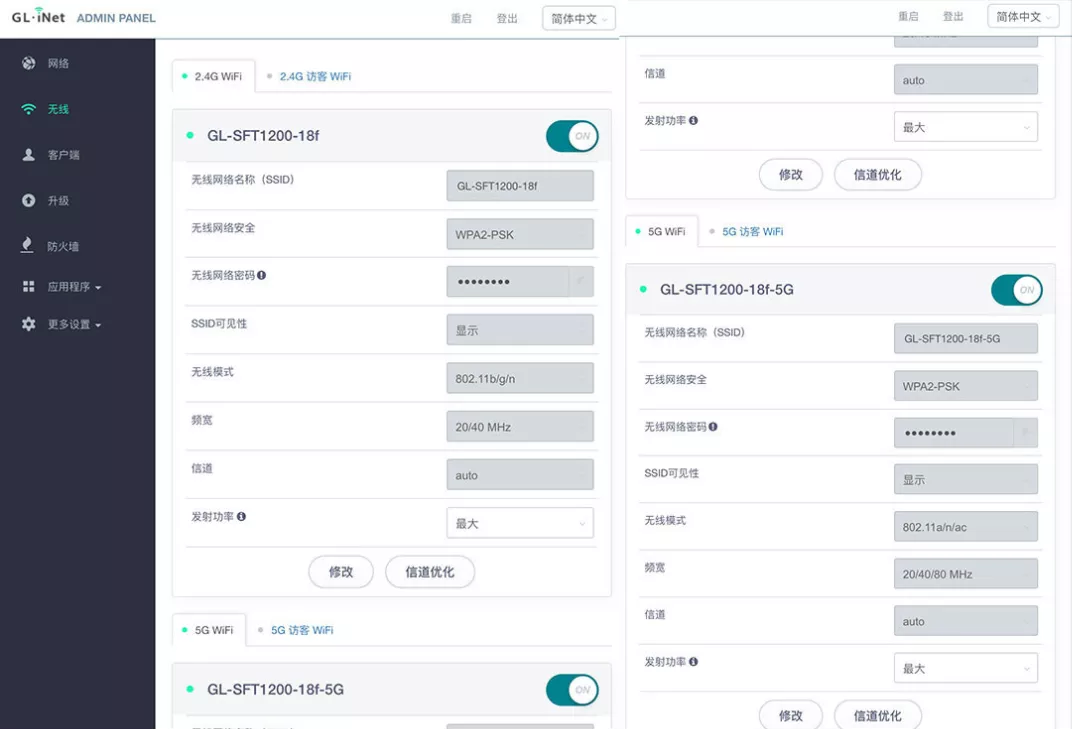Click info icon beside 无线网络密码 in right 5G panel
Viewport: 1078px width, 735px height.
713,426
